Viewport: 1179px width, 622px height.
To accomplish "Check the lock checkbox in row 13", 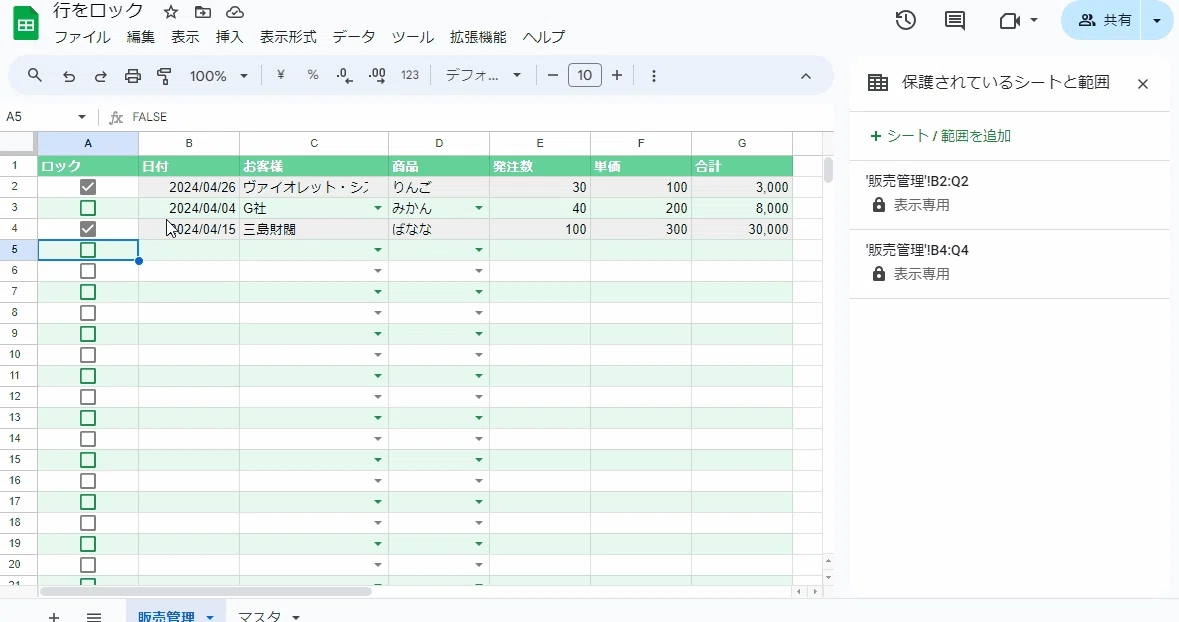I will click(x=88, y=417).
